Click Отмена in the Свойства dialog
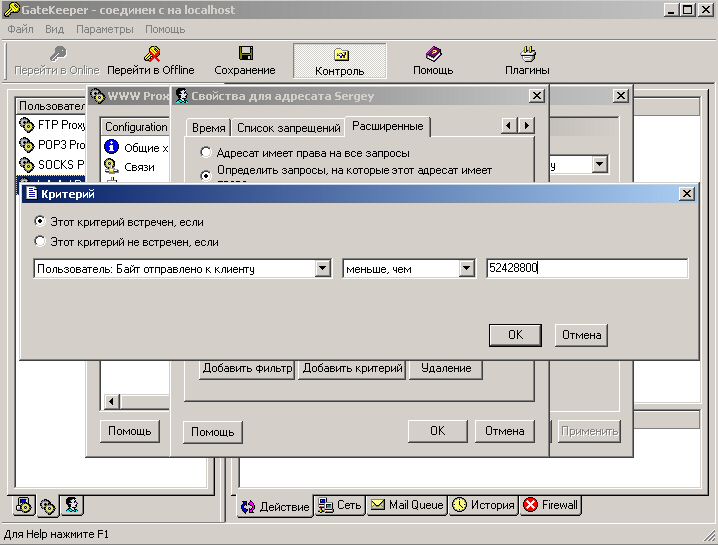This screenshot has height=545, width=718. 505,431
